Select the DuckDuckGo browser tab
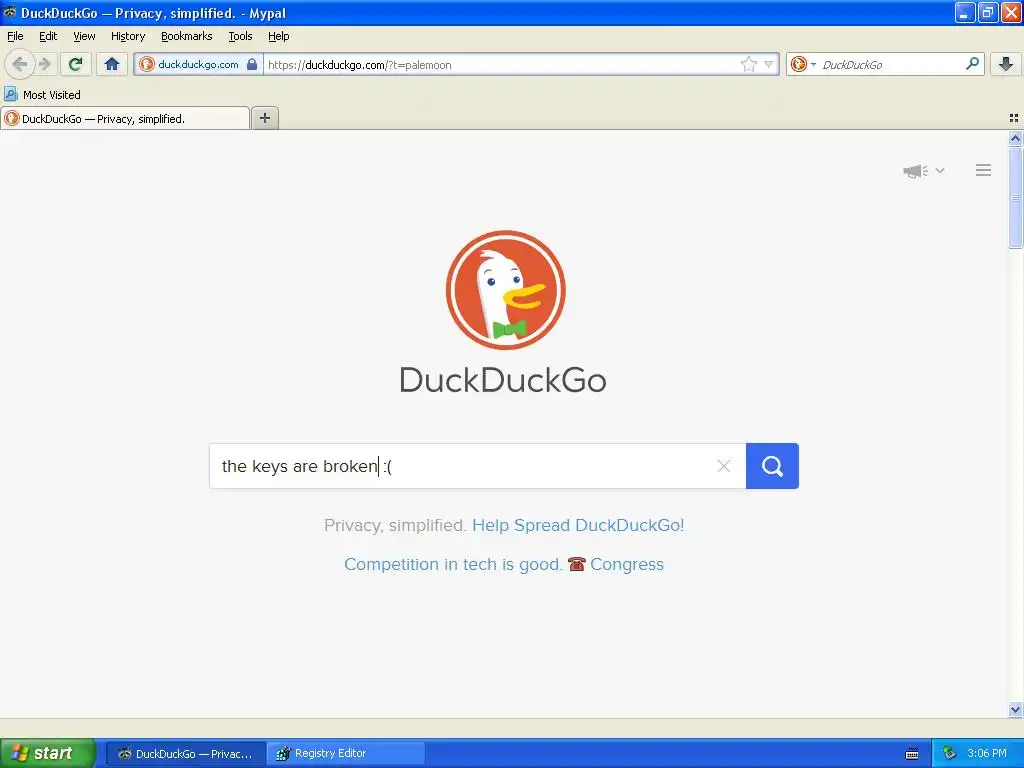The height and width of the screenshot is (768, 1024). coord(125,118)
